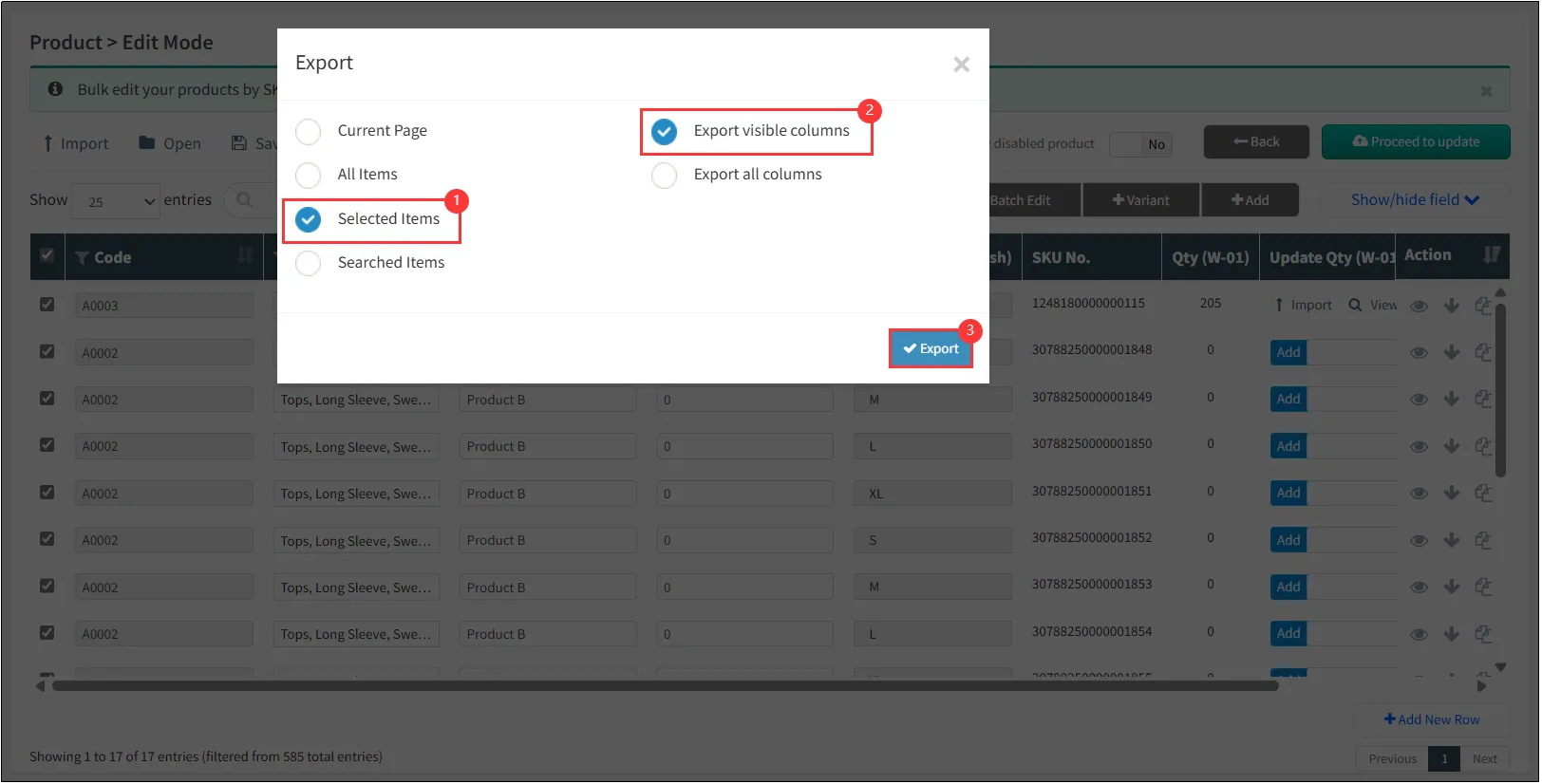Toggle the select-all checkbox in table header
The width and height of the screenshot is (1542, 784).
(x=47, y=255)
